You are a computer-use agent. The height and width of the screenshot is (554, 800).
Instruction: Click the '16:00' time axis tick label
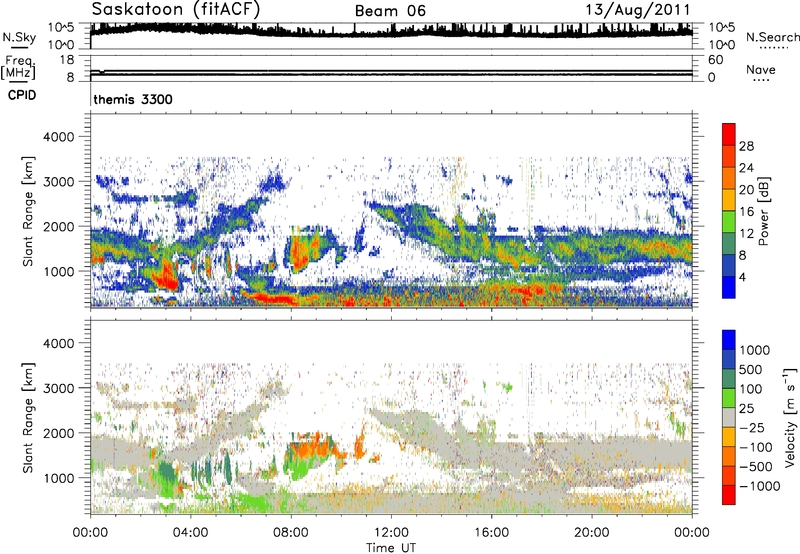[x=491, y=533]
